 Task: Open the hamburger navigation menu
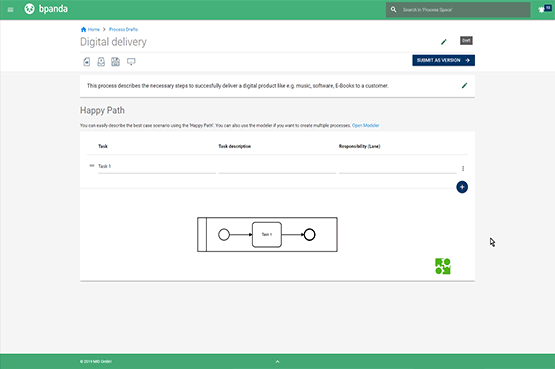[x=10, y=10]
